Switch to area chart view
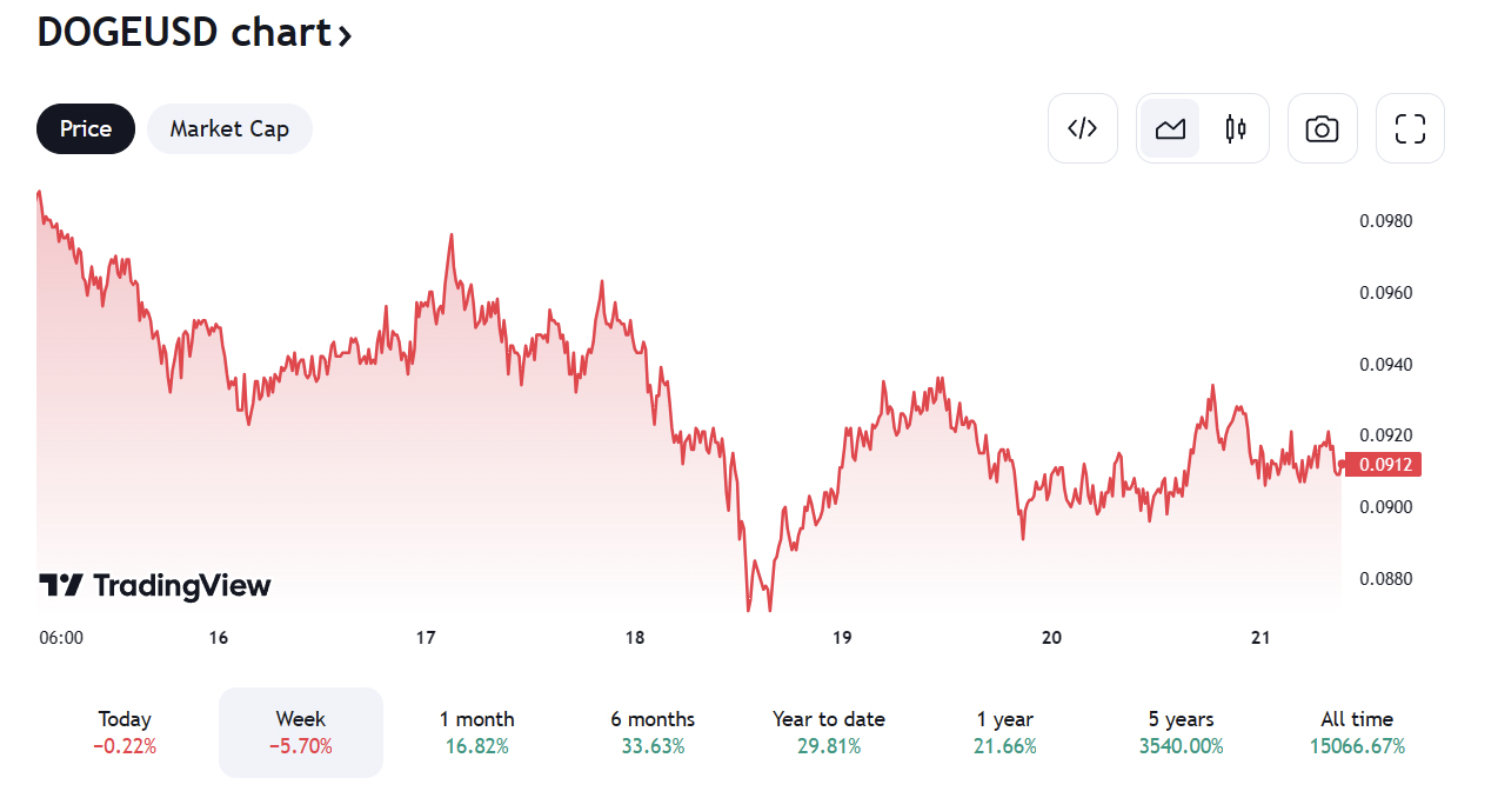Image resolution: width=1488 pixels, height=810 pixels. [1170, 128]
